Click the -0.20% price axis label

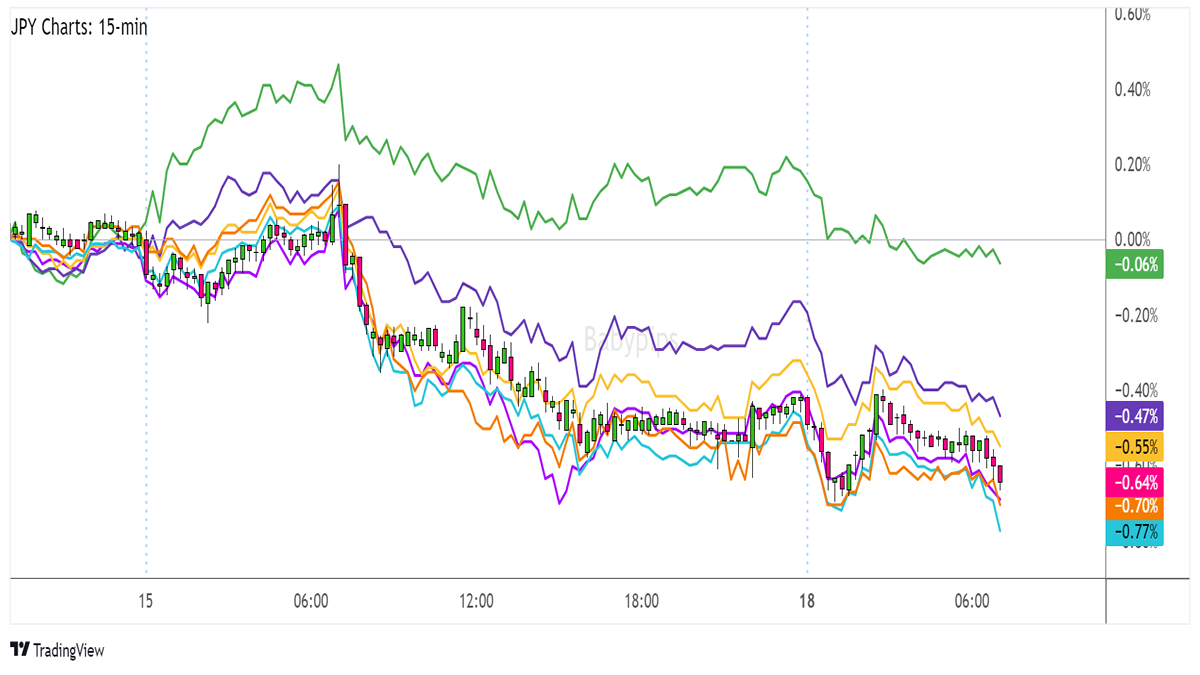pyautogui.click(x=1134, y=315)
